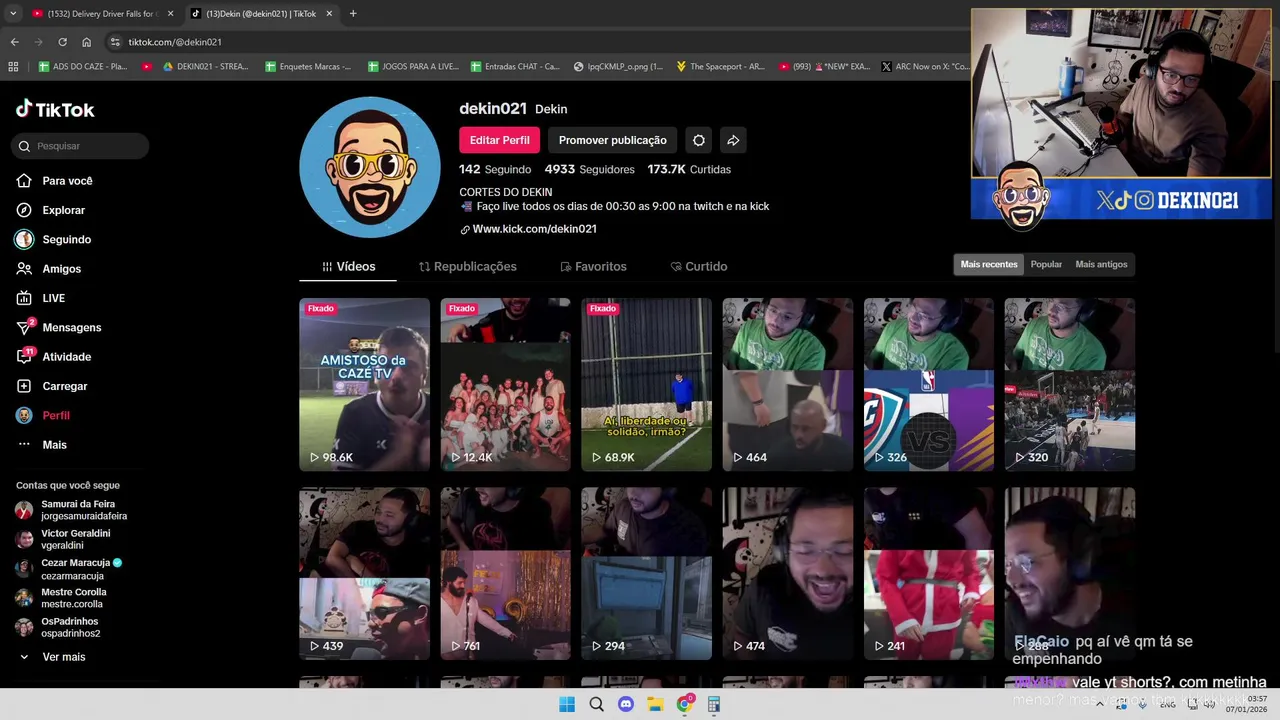This screenshot has height=720, width=1280.
Task: Open the video with 241 views
Action: (x=928, y=574)
